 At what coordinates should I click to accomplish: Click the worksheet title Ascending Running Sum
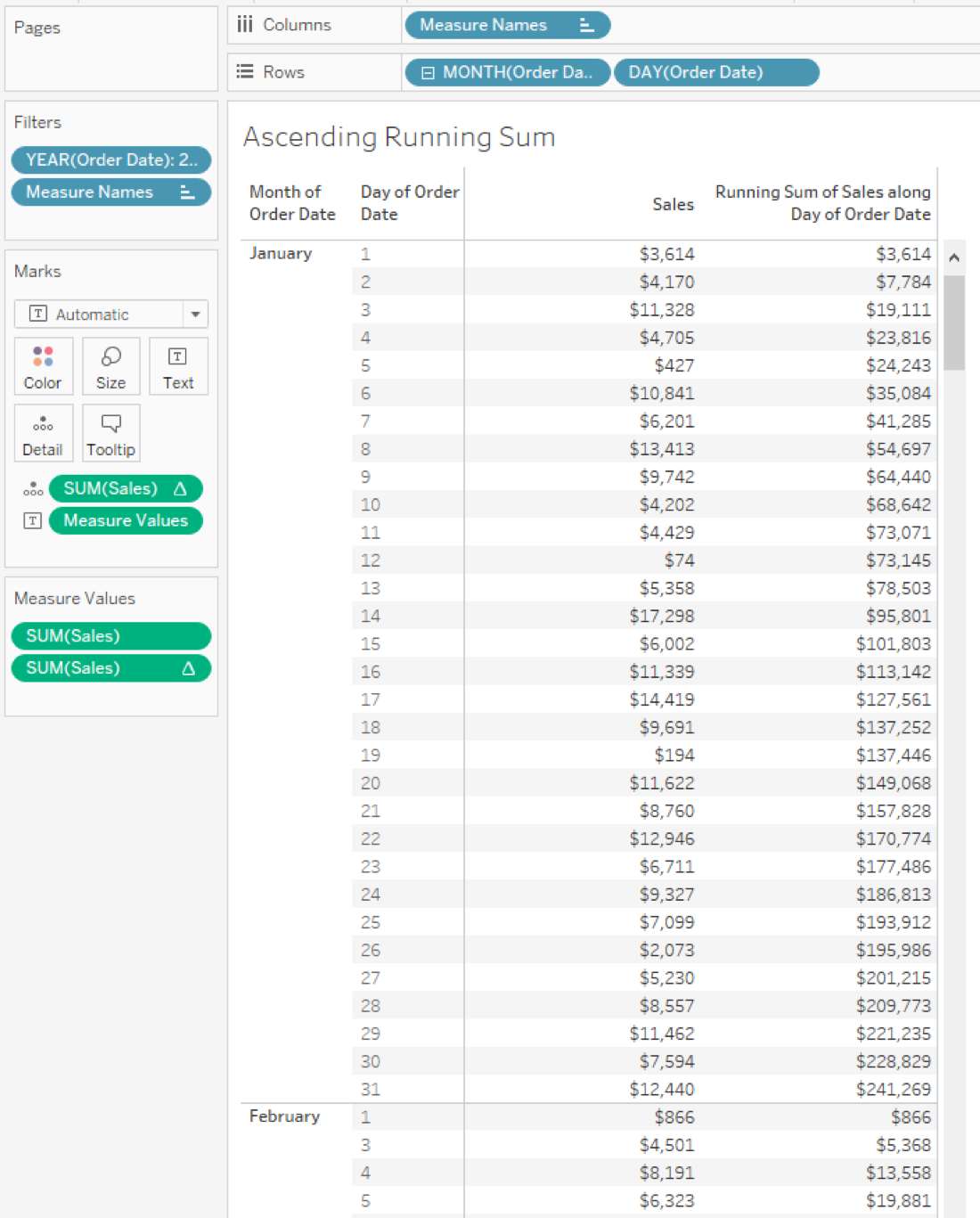[x=399, y=136]
